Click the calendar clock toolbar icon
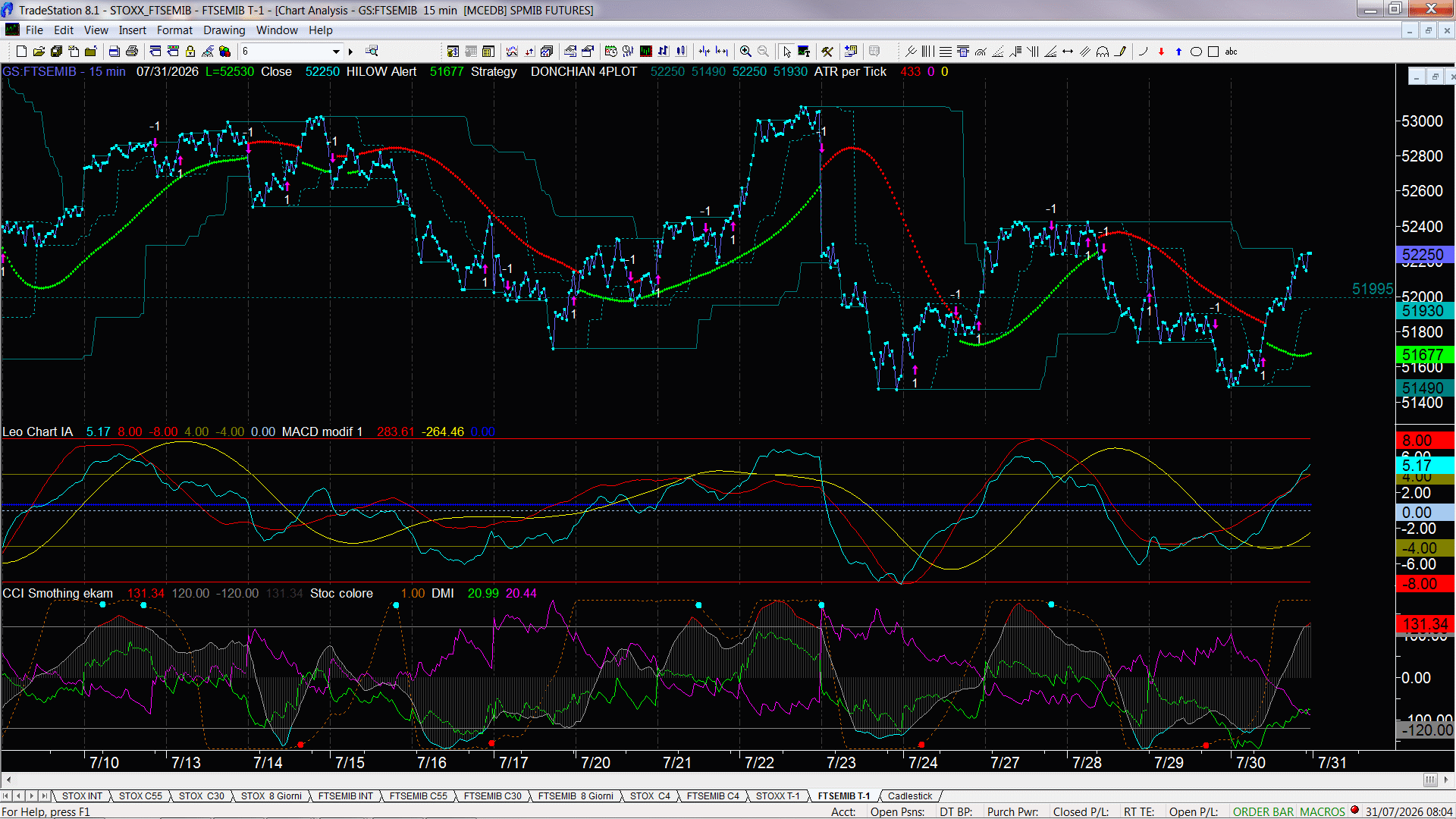This screenshot has width=1456, height=819. click(610, 52)
